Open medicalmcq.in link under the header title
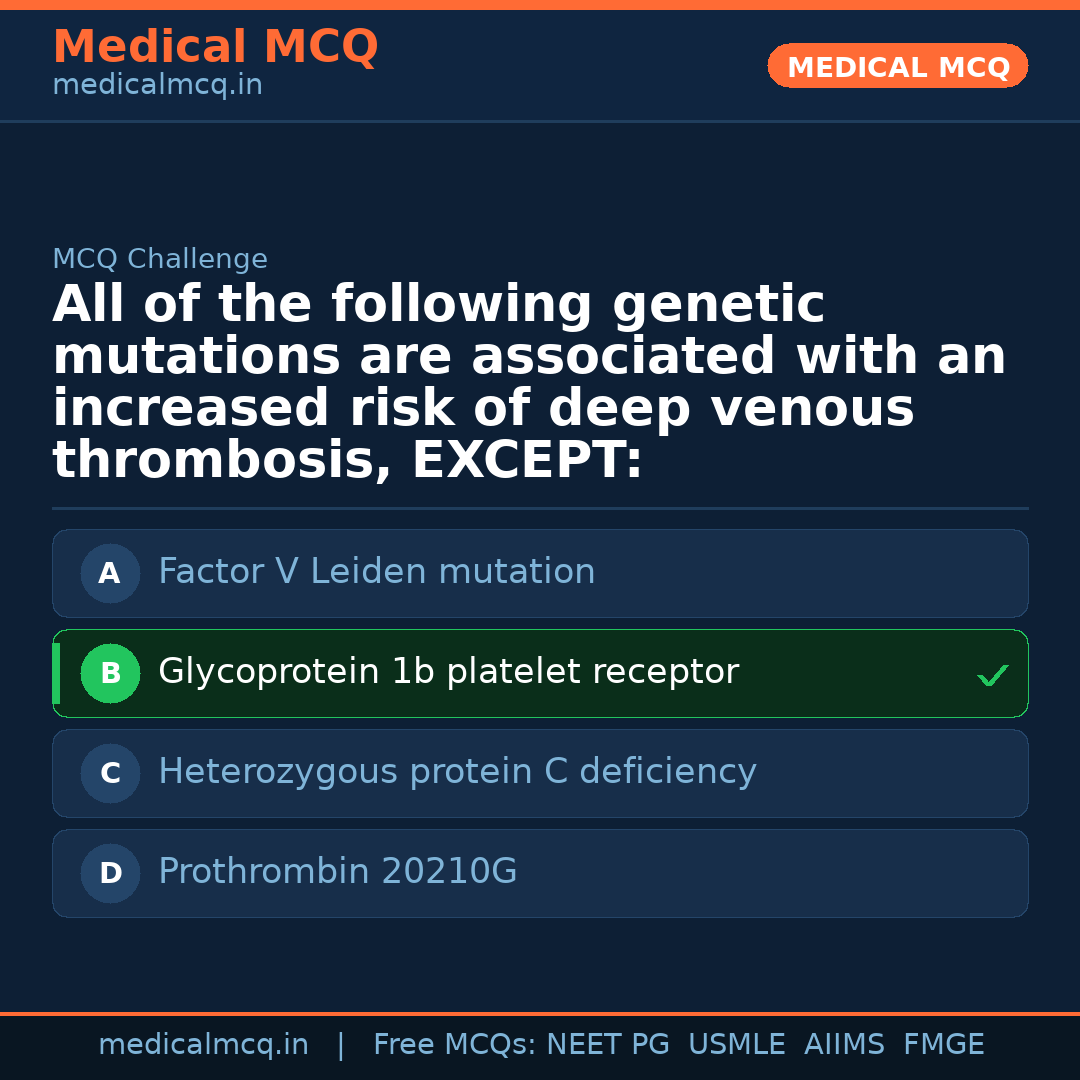 coord(157,86)
